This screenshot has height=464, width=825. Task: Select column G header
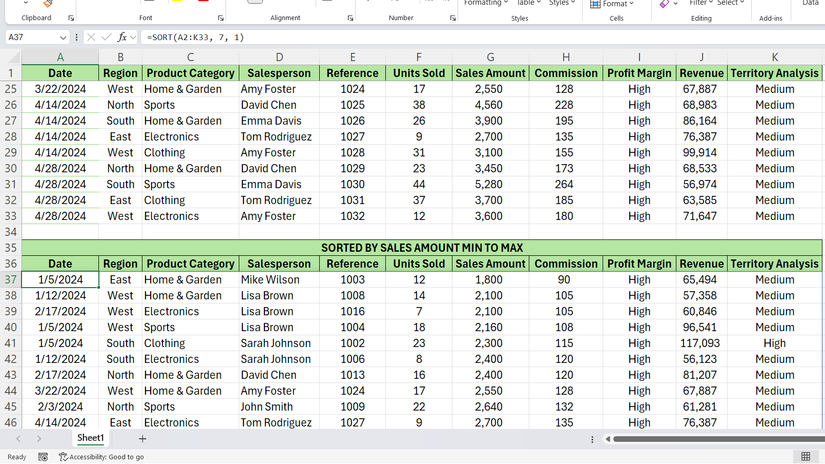click(490, 57)
